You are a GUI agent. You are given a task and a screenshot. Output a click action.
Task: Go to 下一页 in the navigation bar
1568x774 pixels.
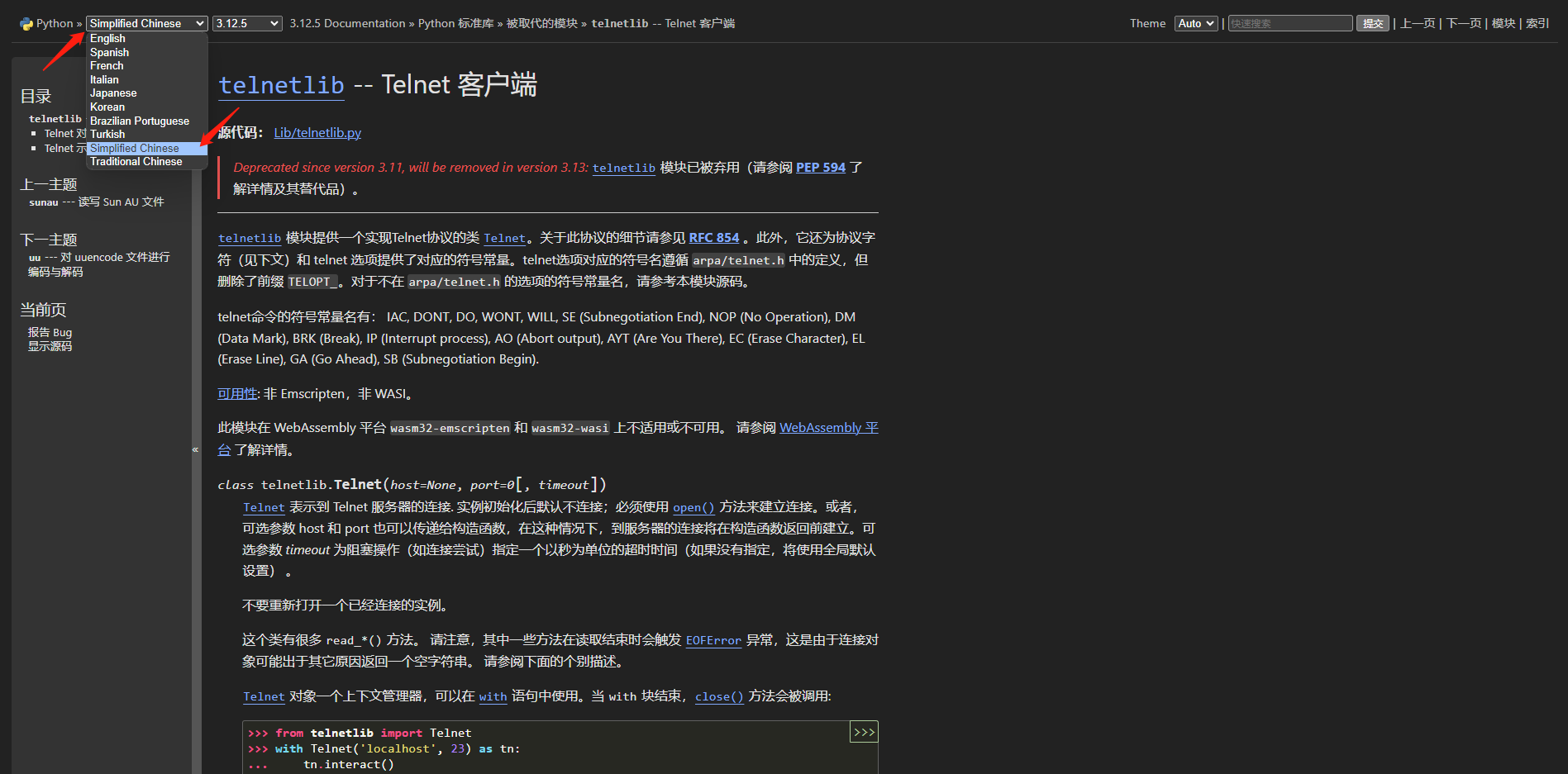(1463, 22)
